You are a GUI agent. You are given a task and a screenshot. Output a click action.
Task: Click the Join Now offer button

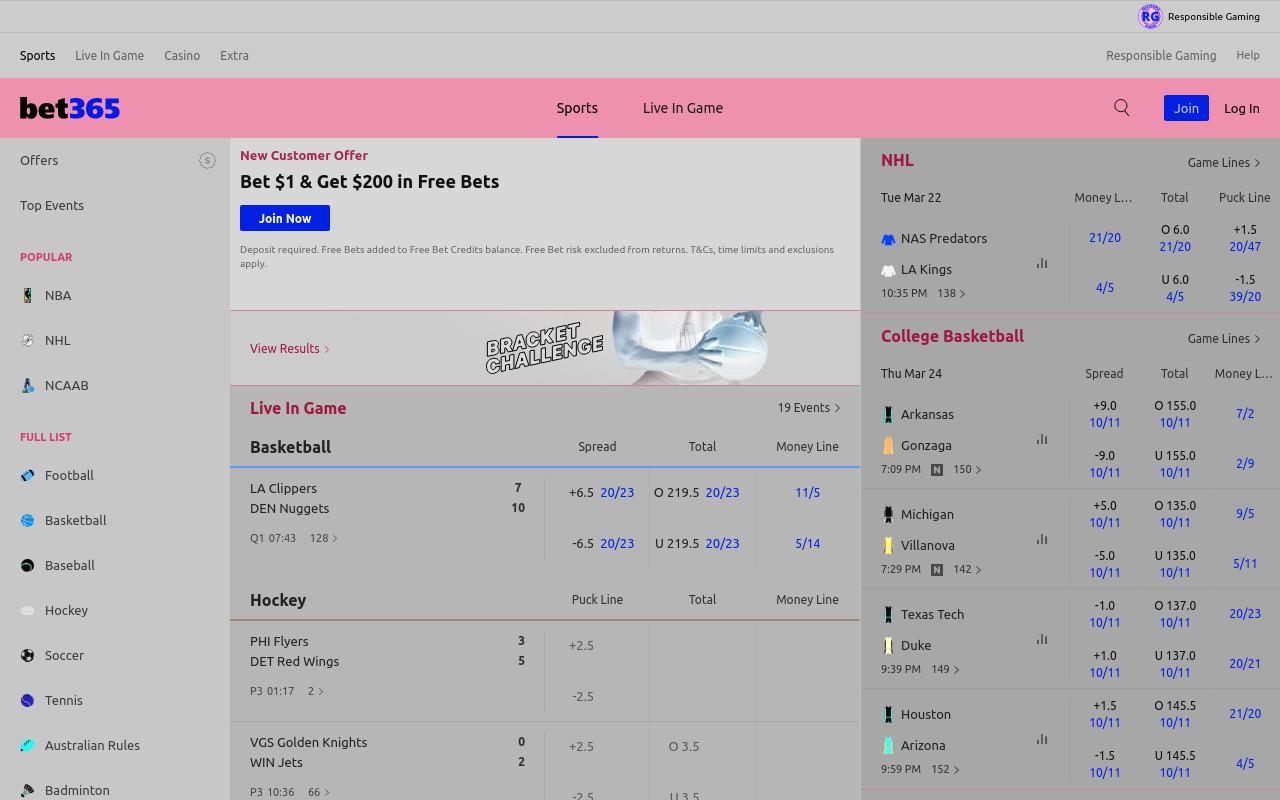click(285, 218)
